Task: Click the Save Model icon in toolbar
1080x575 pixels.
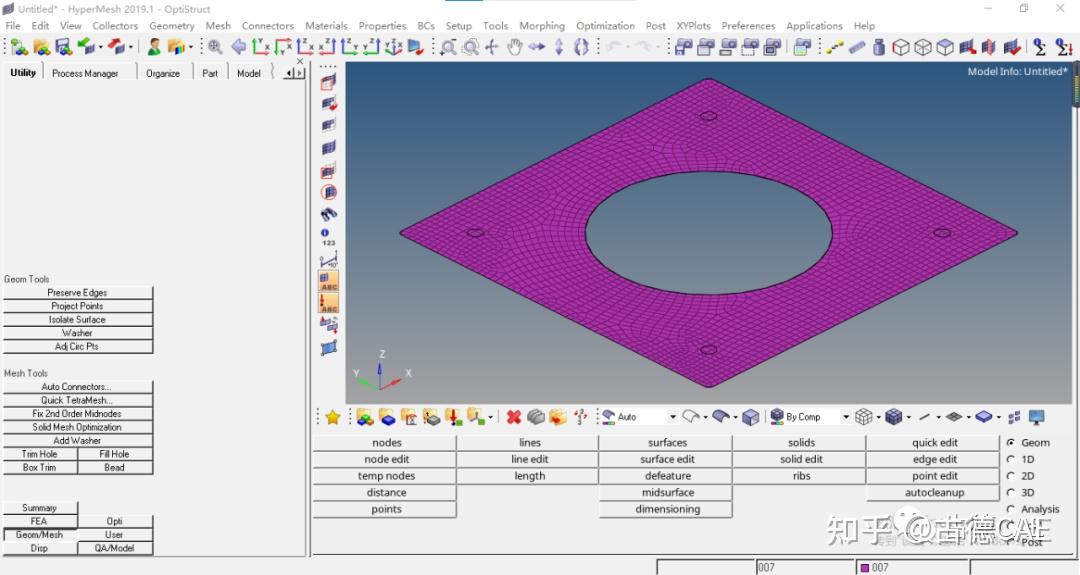Action: click(63, 47)
